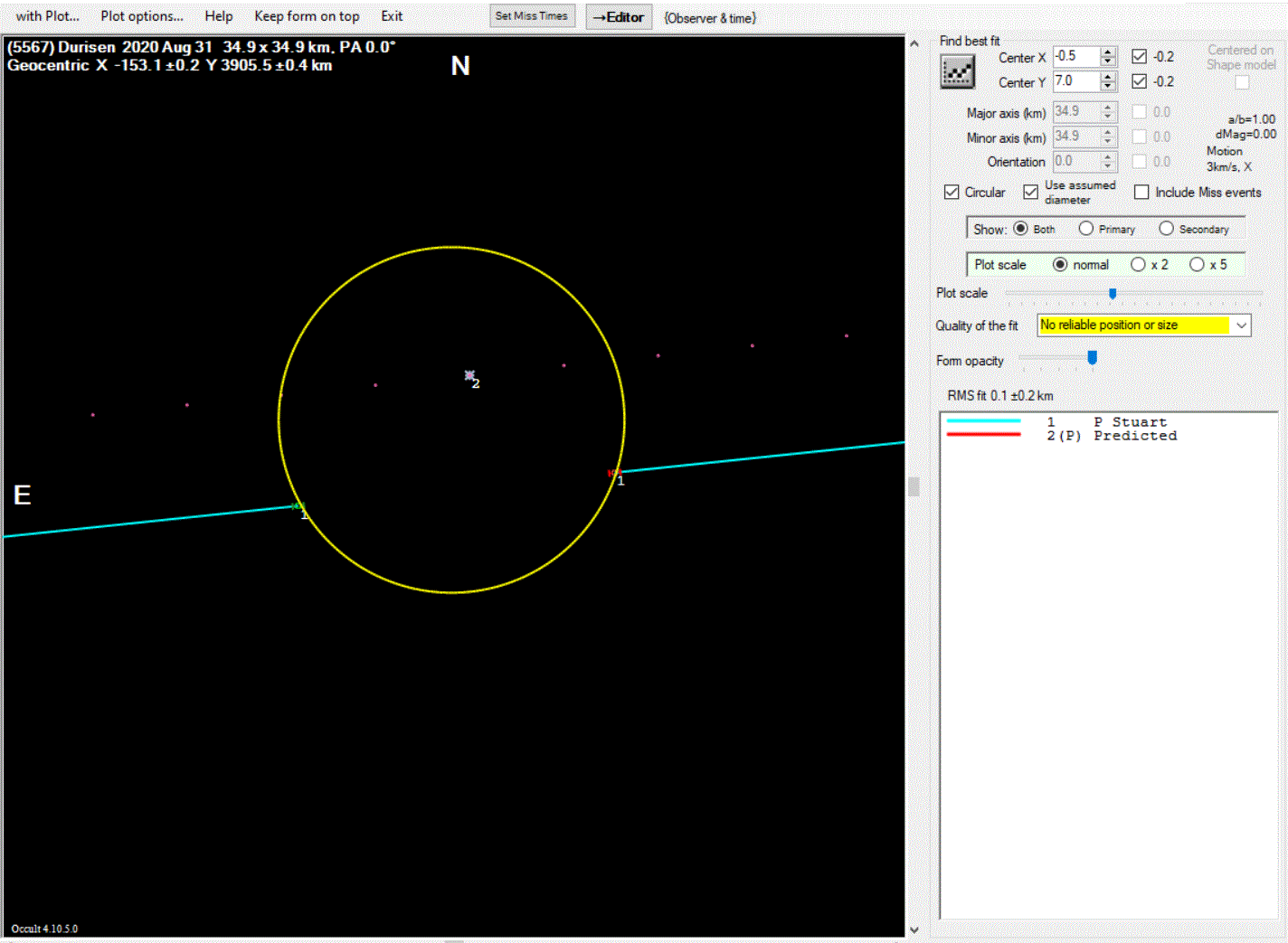Click the Find best fit graph icon
This screenshot has width=1288, height=943.
pos(957,71)
